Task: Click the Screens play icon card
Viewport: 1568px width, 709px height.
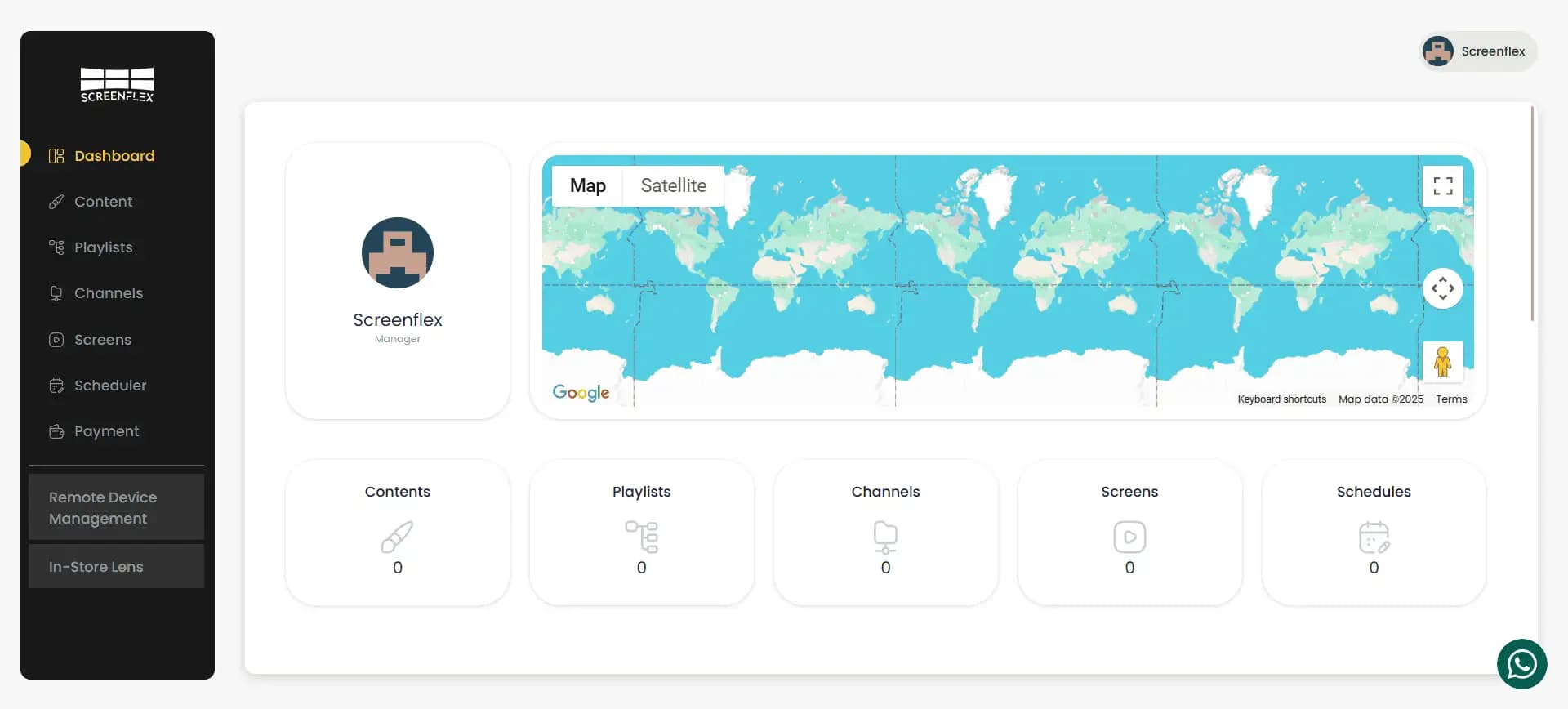Action: 1129,537
